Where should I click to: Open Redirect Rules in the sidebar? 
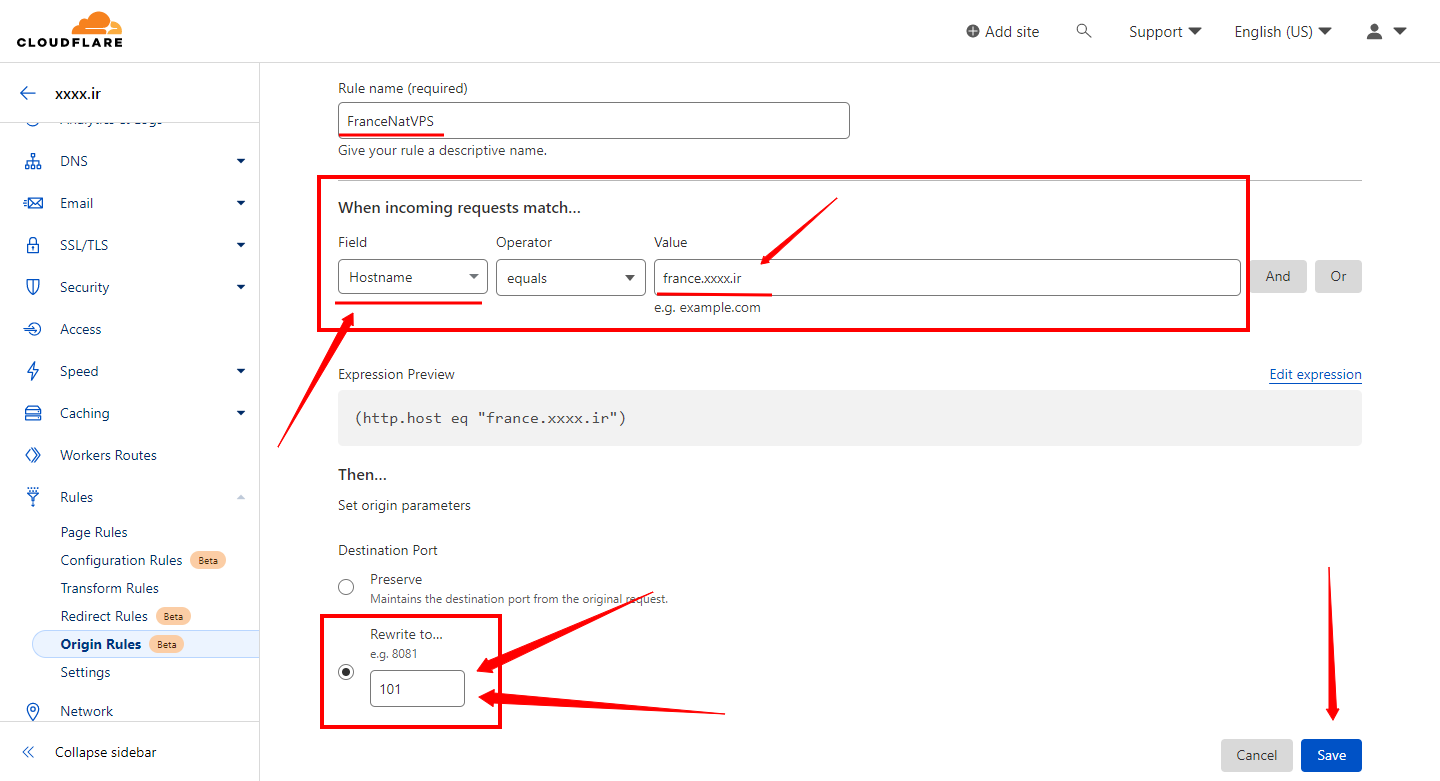point(104,616)
